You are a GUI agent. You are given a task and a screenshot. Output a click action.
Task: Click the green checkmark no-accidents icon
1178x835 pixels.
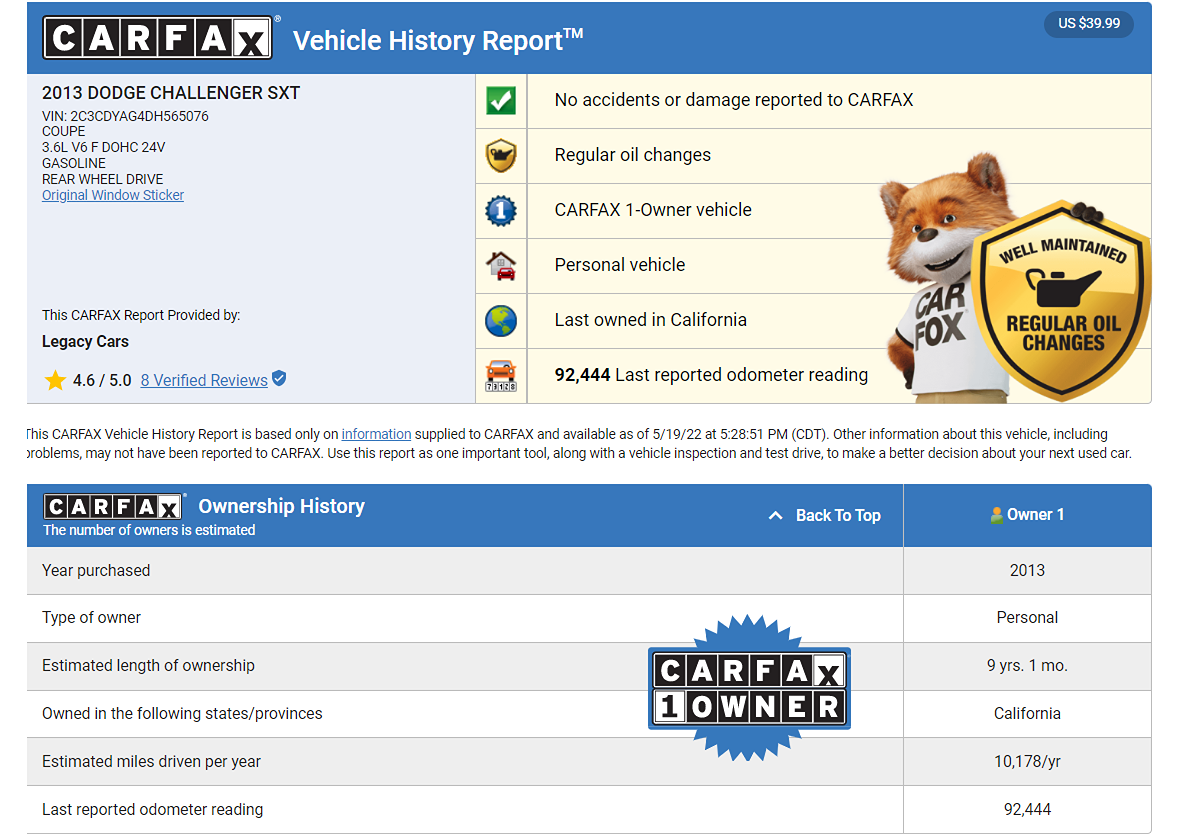500,101
